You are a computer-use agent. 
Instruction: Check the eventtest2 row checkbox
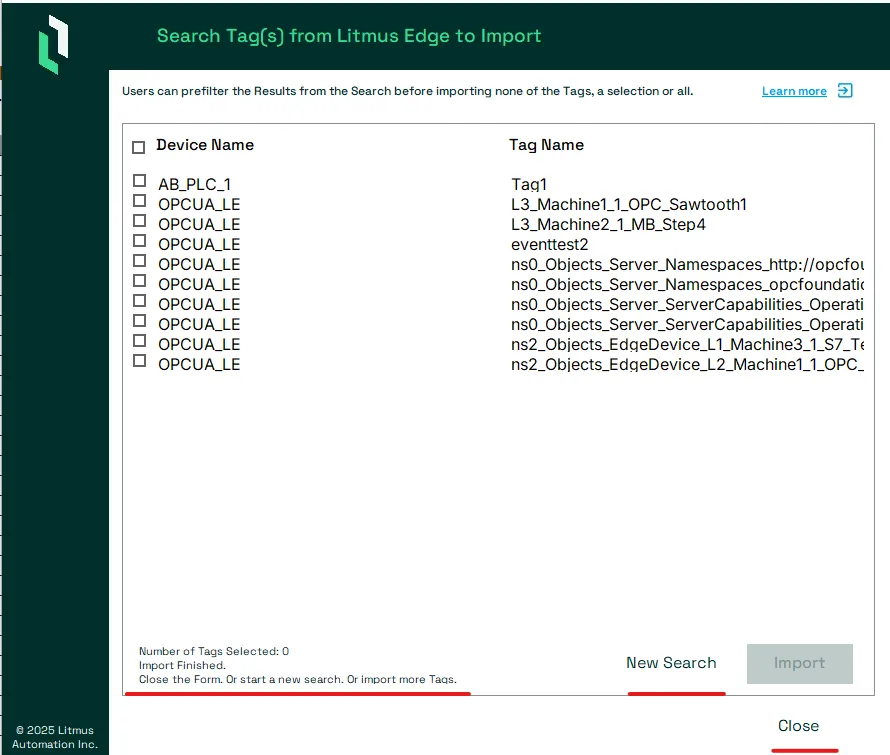click(x=139, y=241)
